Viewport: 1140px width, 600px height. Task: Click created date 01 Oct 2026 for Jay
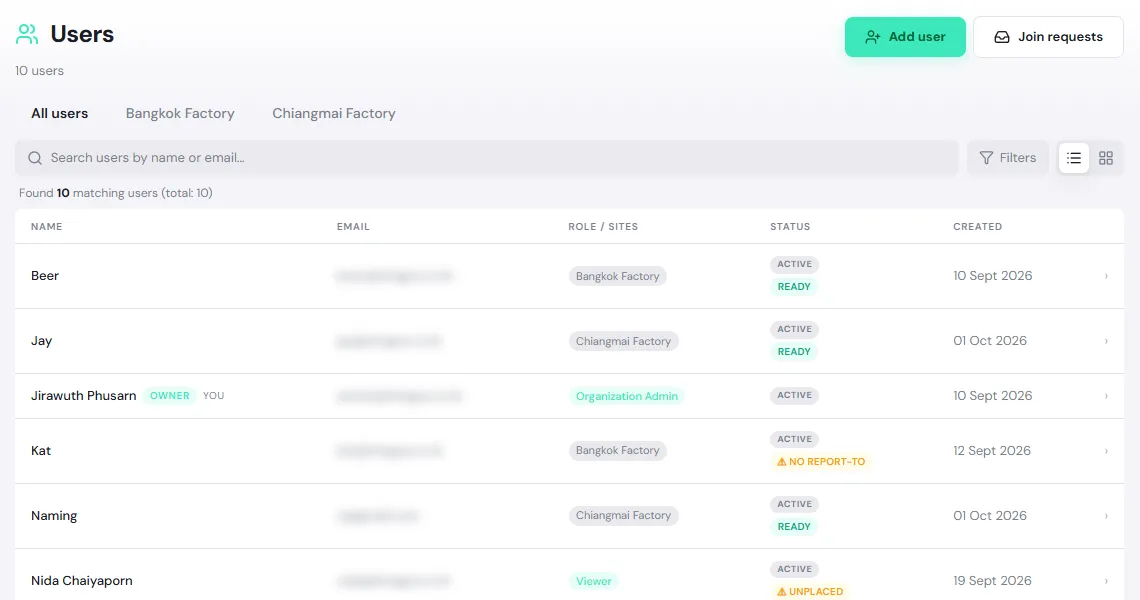[x=990, y=340]
